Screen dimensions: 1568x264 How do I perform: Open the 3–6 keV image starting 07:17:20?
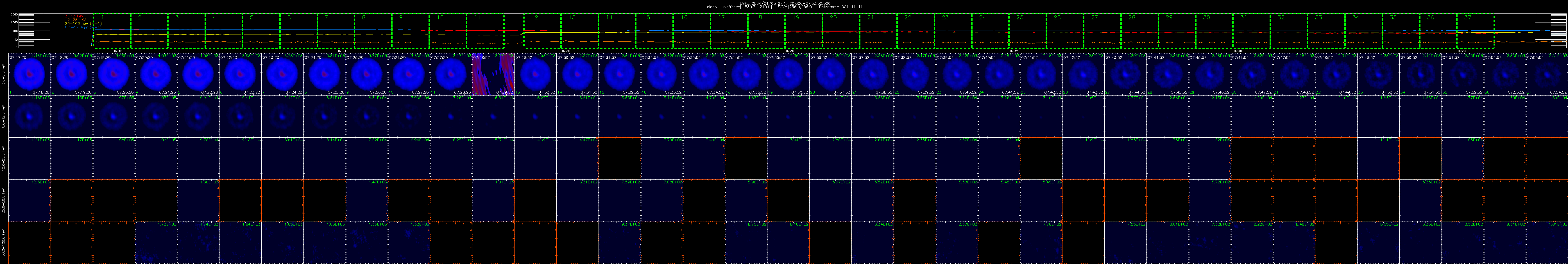click(29, 74)
